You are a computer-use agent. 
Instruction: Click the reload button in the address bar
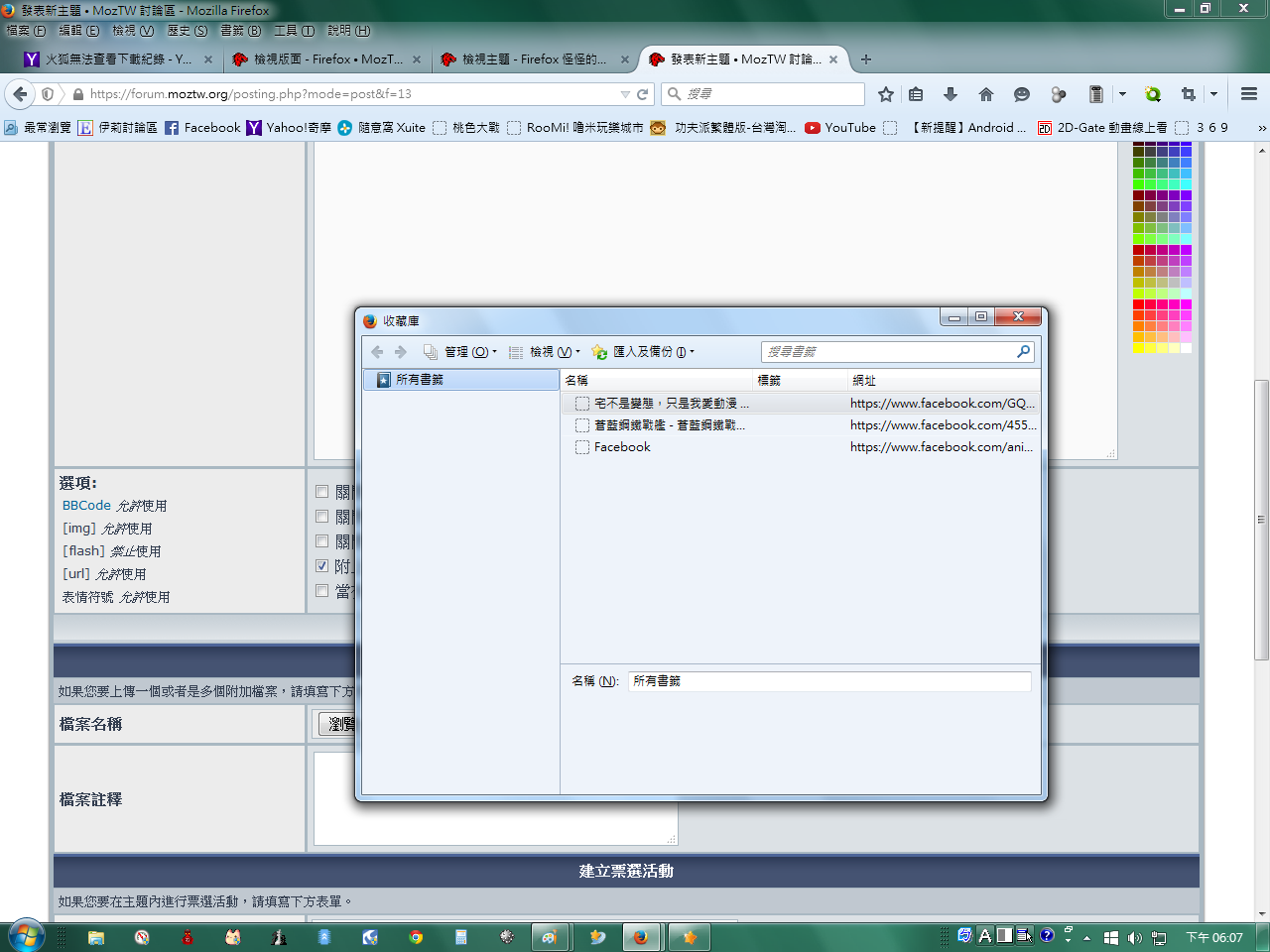tap(643, 94)
